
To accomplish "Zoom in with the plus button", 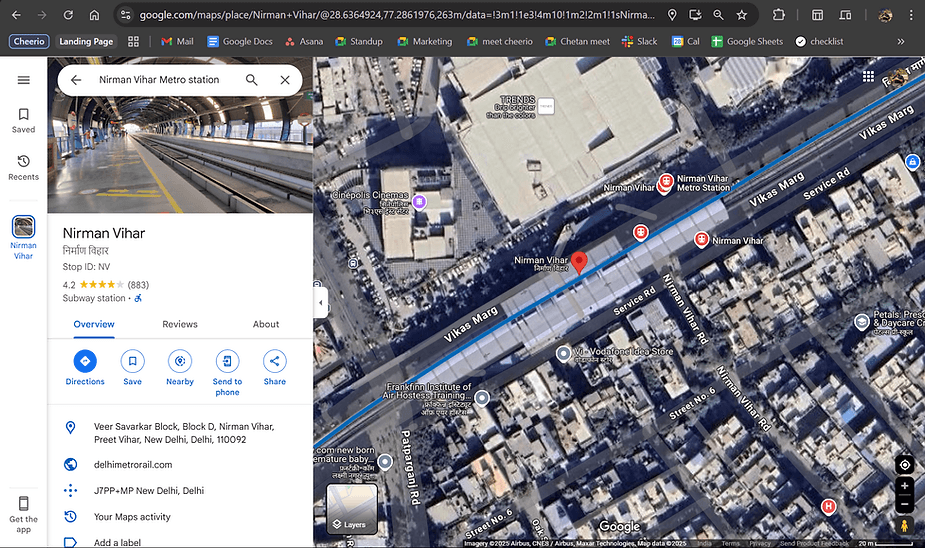I will [904, 485].
